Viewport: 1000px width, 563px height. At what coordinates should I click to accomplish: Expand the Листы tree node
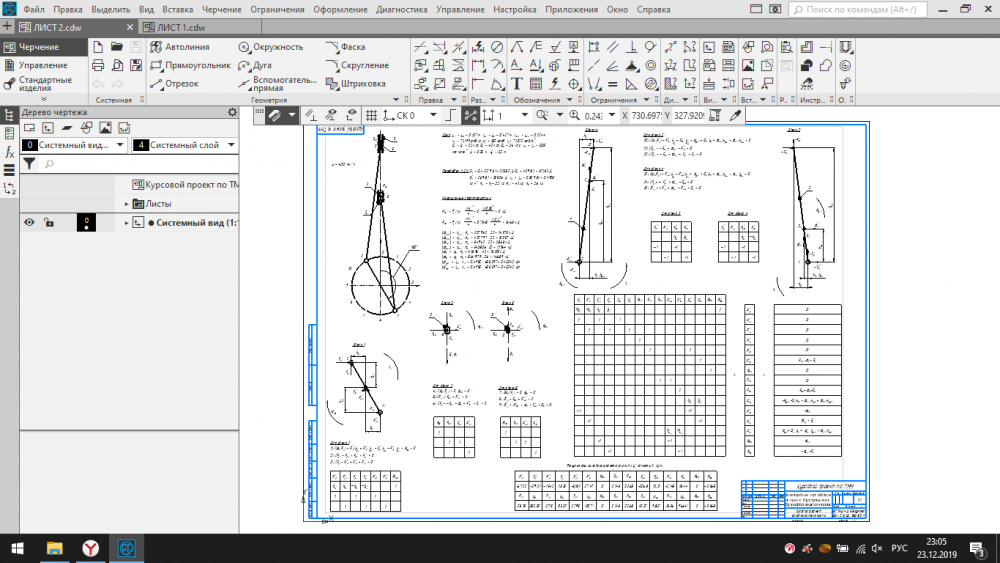(127, 204)
